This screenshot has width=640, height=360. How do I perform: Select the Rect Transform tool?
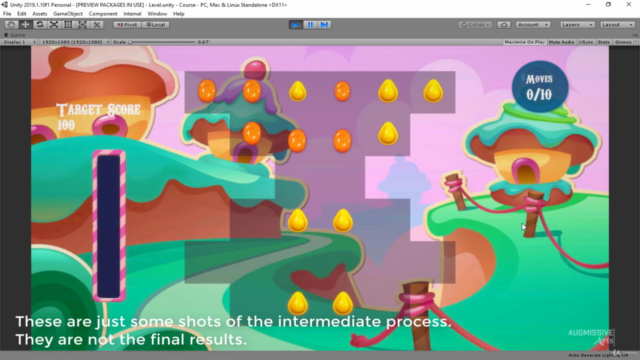point(68,25)
